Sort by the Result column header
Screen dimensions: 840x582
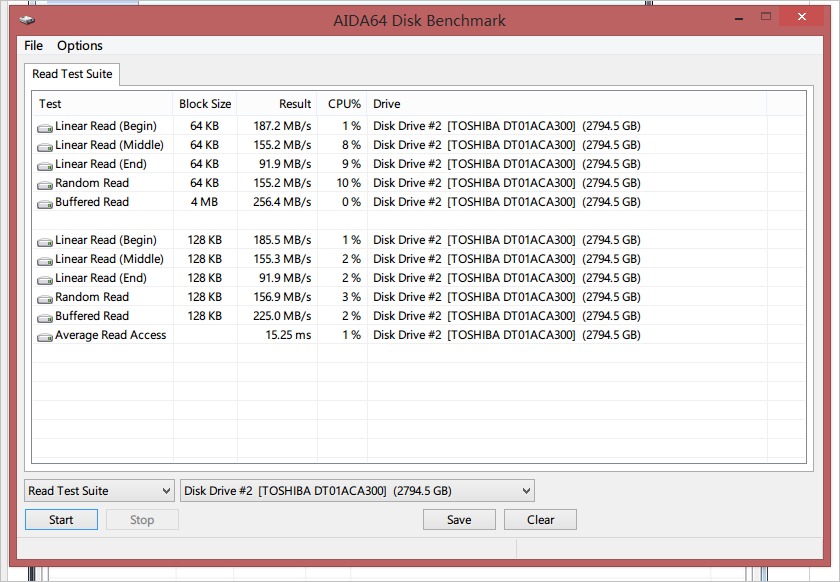277,104
